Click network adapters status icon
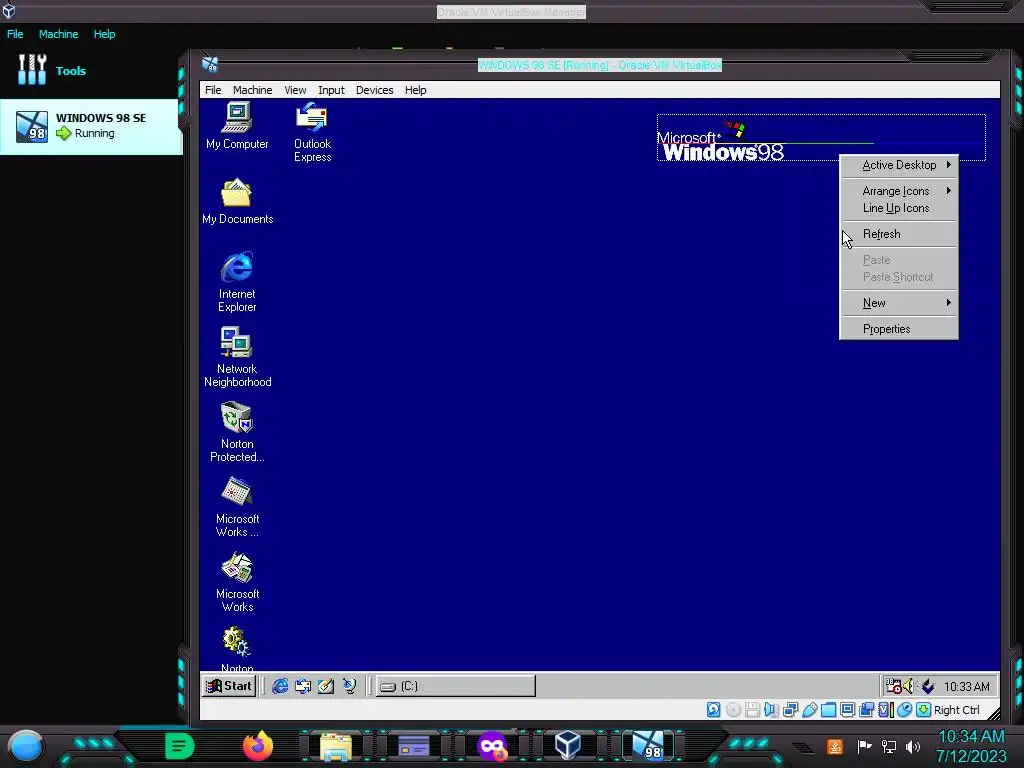This screenshot has width=1024, height=768. coord(790,710)
